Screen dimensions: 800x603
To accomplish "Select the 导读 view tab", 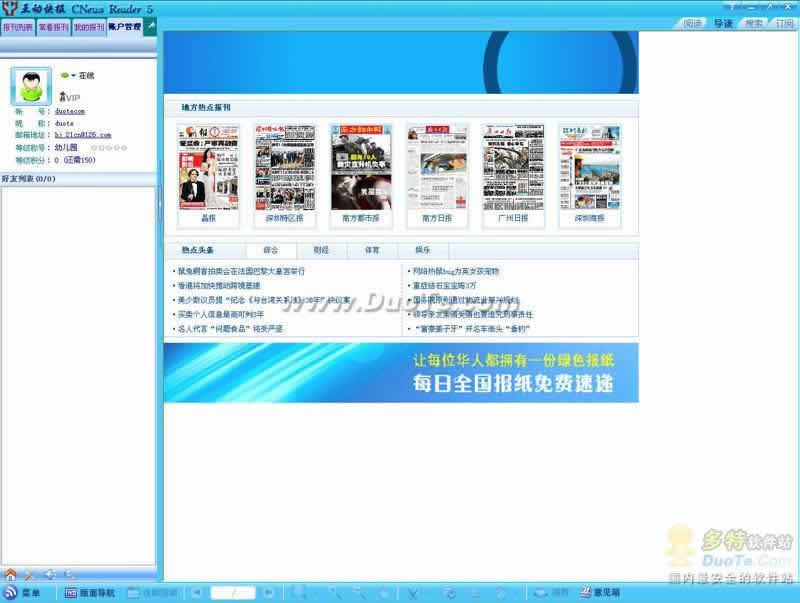I will coord(723,23).
